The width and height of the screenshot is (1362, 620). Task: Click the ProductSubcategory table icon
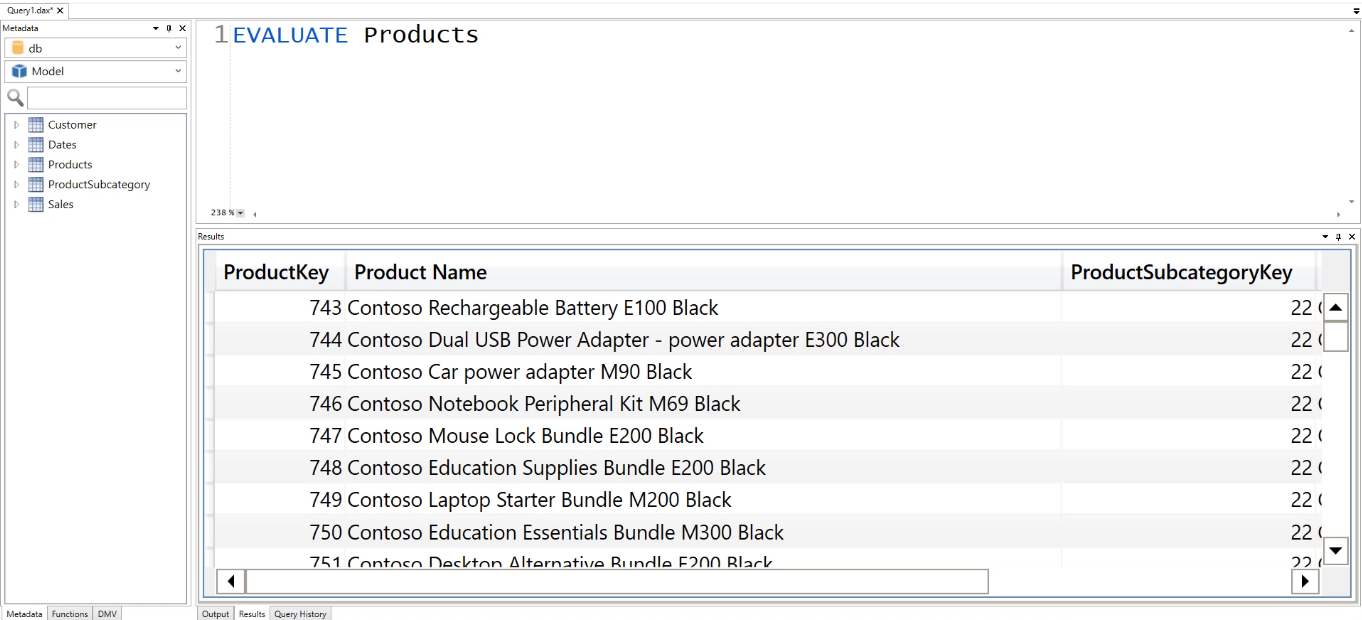tap(36, 185)
